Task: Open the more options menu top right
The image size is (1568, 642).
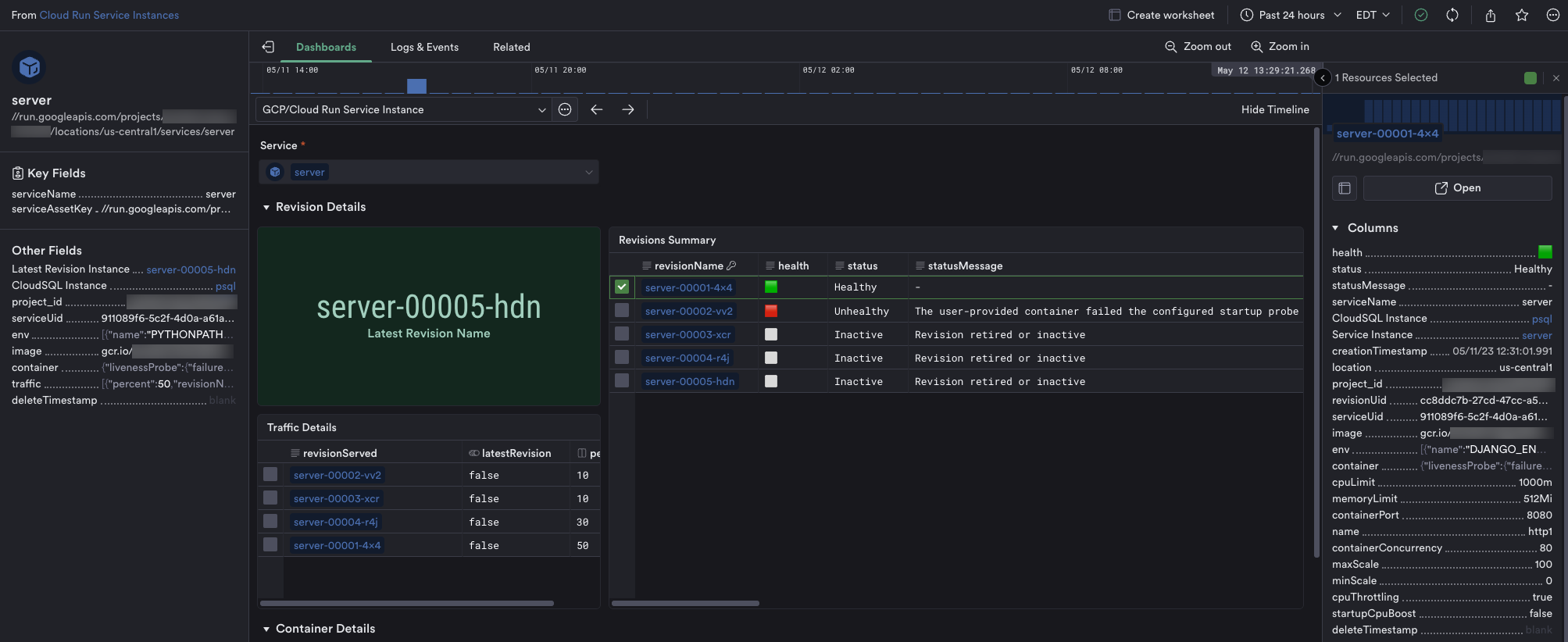Action: 1553,15
